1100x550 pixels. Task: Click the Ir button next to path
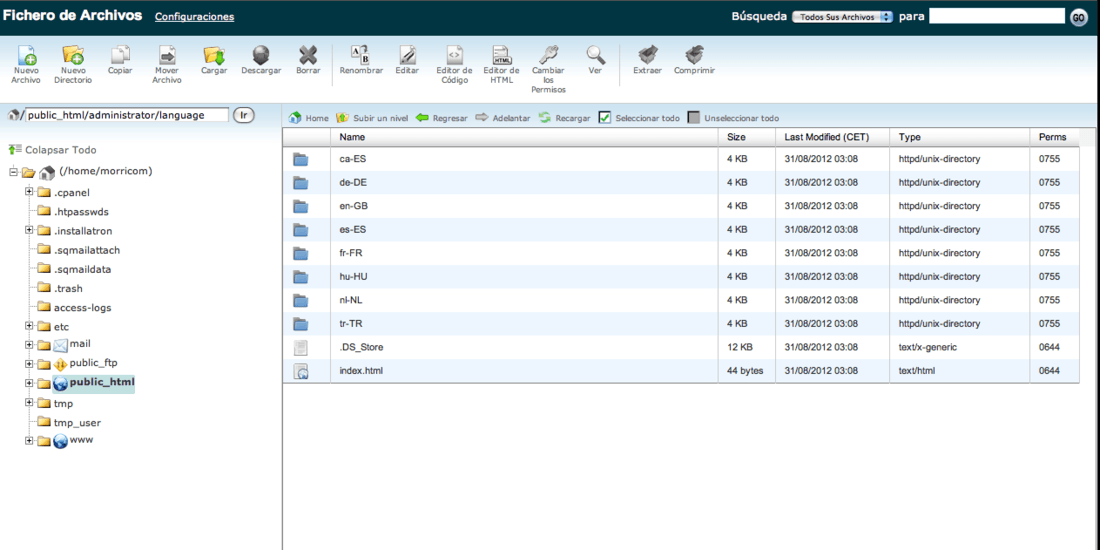[x=243, y=115]
